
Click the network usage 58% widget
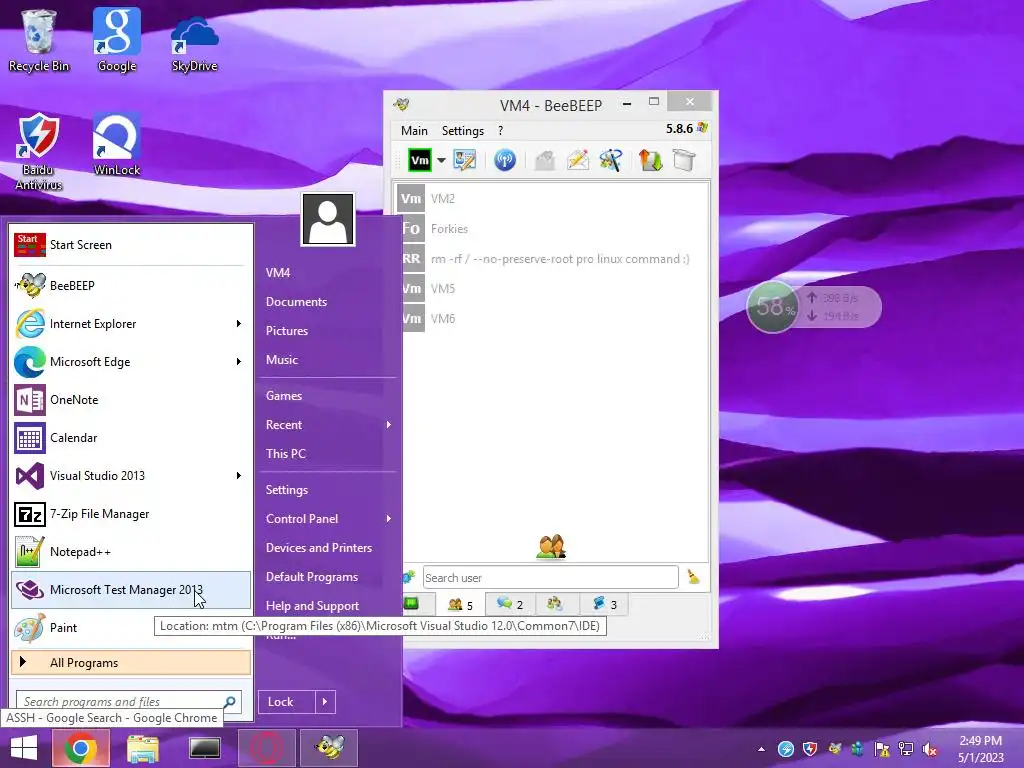click(x=814, y=306)
